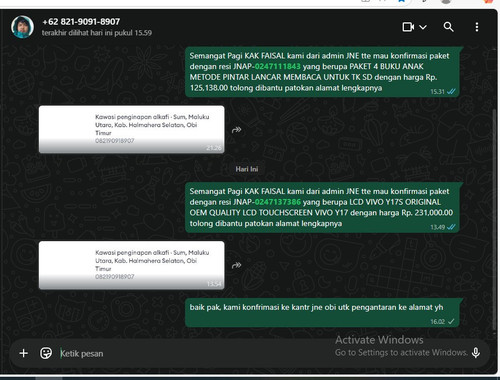
Task: Click the chat vertical scrollbar
Action: [x=495, y=218]
